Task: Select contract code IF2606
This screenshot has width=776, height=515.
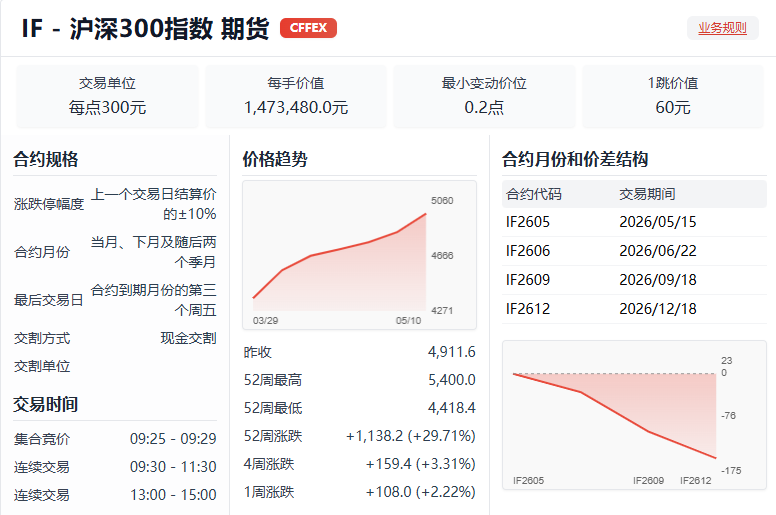Action: (x=528, y=251)
